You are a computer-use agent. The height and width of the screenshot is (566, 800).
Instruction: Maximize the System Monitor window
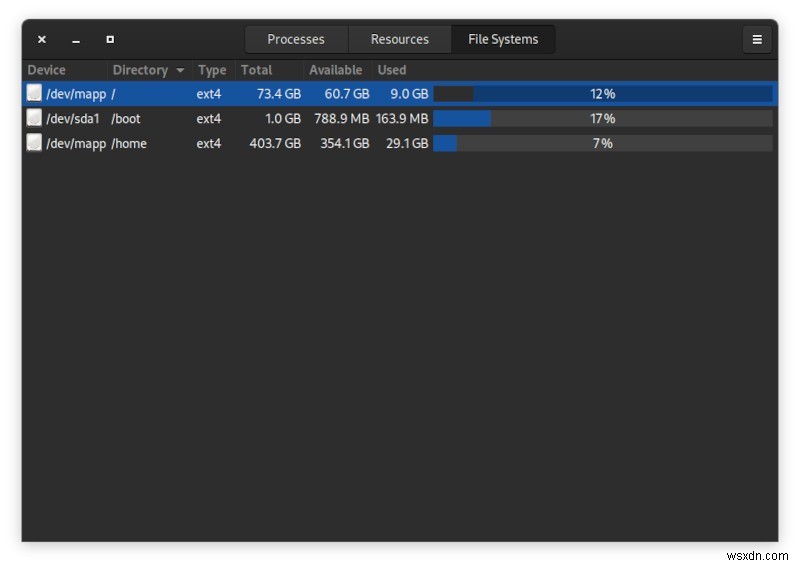(110, 39)
